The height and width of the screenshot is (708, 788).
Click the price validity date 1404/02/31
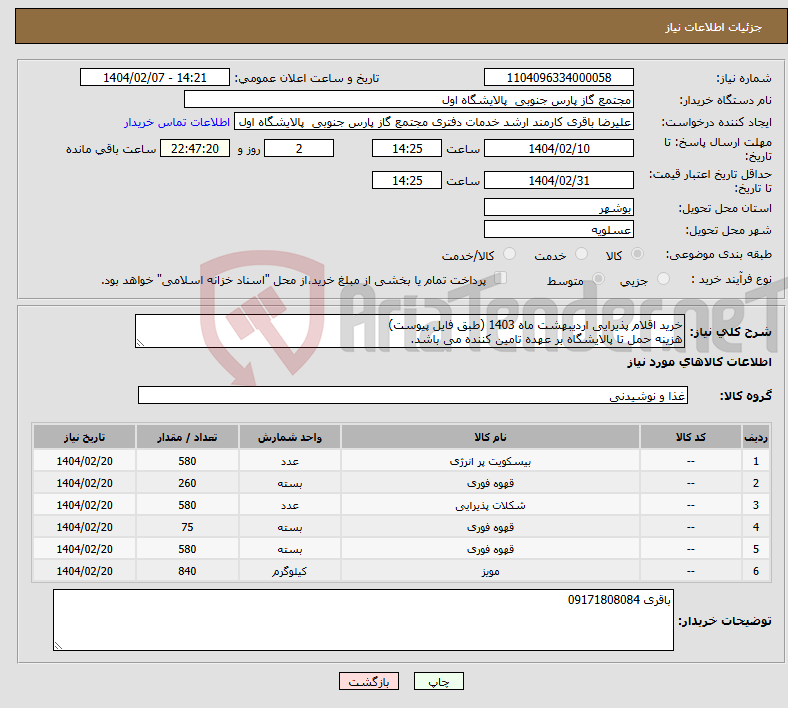click(558, 180)
